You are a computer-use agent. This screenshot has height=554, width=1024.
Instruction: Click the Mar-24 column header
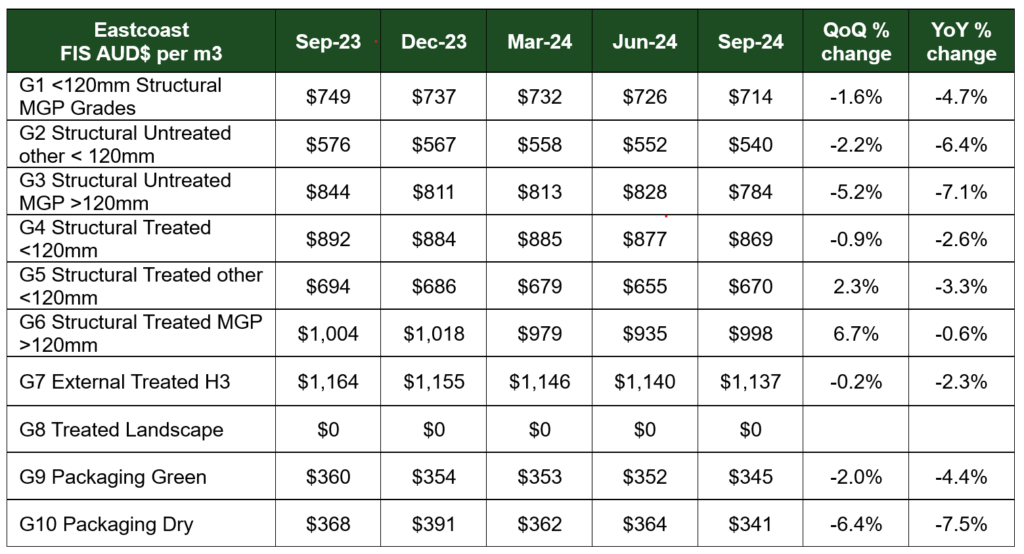tap(539, 42)
